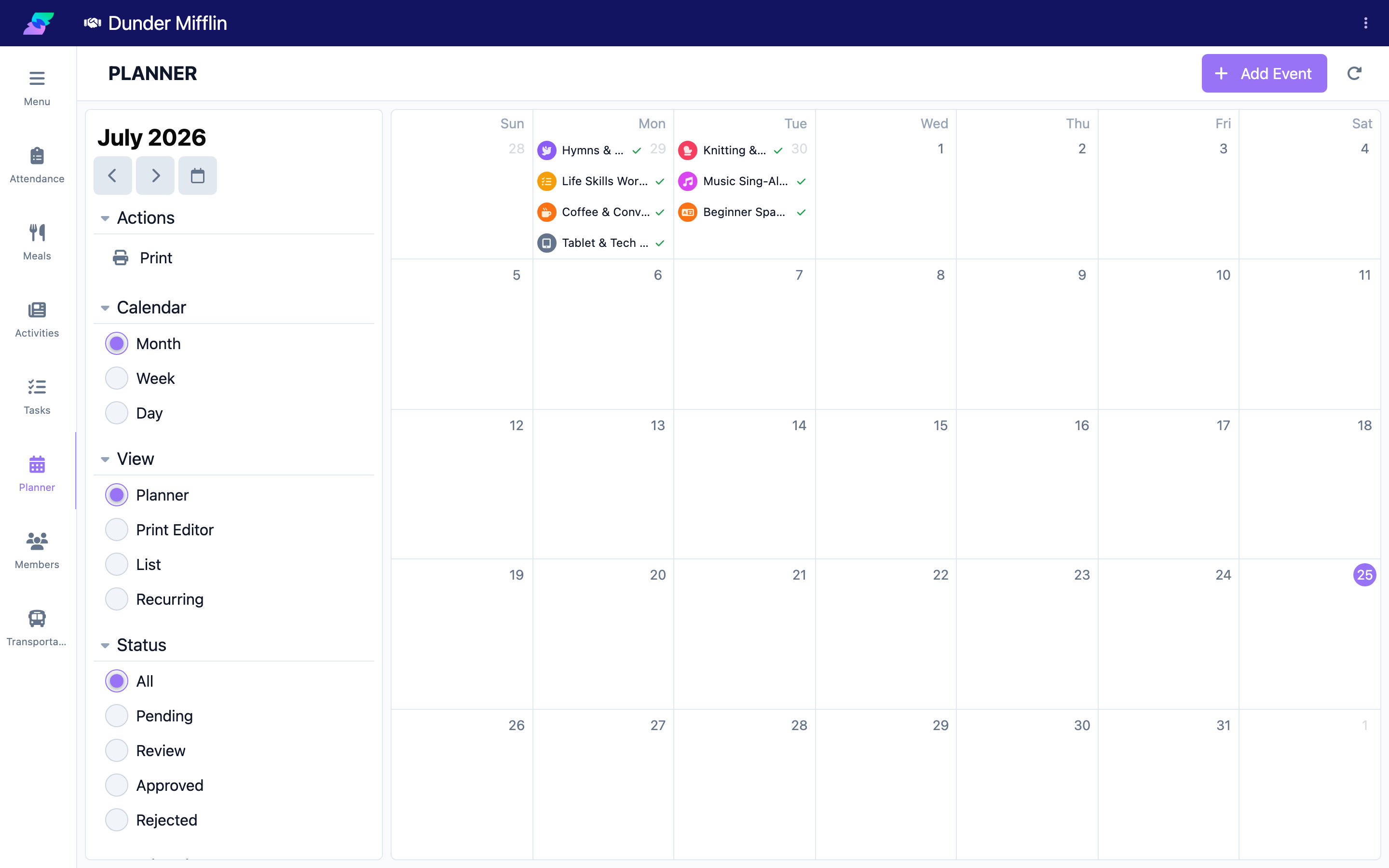The height and width of the screenshot is (868, 1389).
Task: Click Print under Actions
Action: [142, 258]
